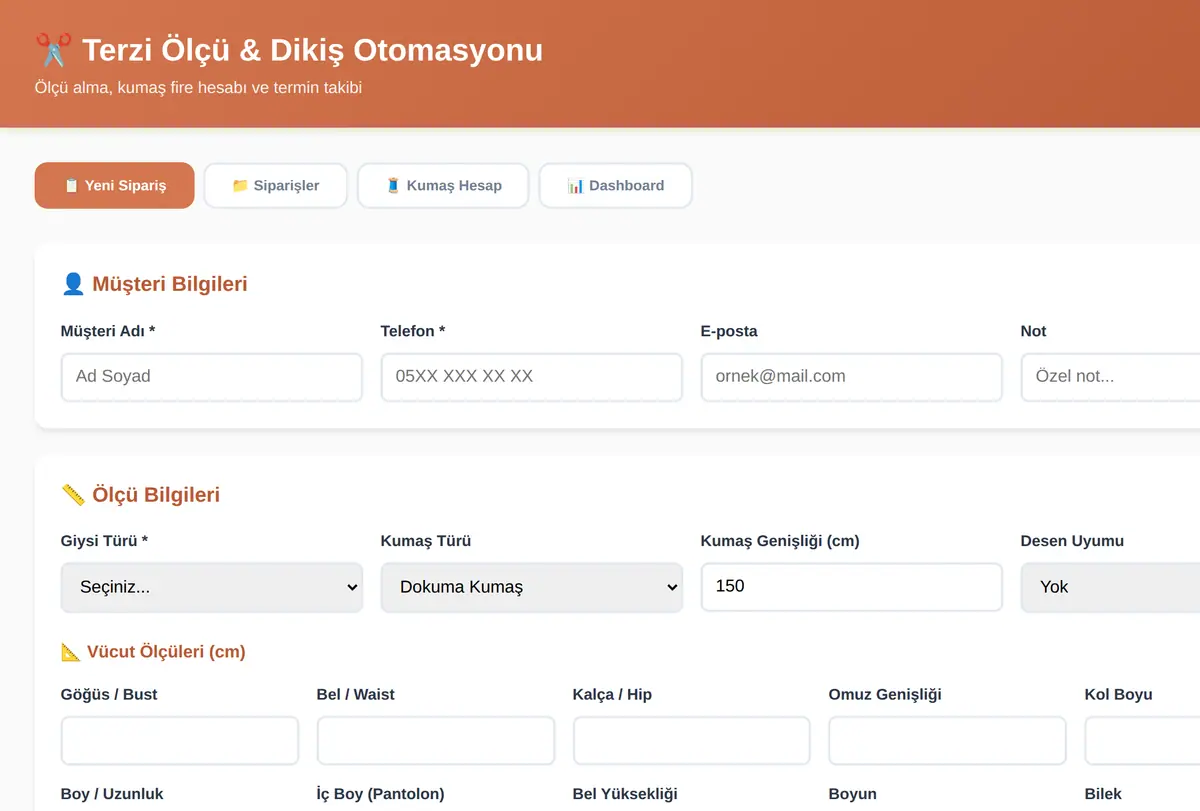Click the clipboard icon on Yeni Sipariş tab

71,186
